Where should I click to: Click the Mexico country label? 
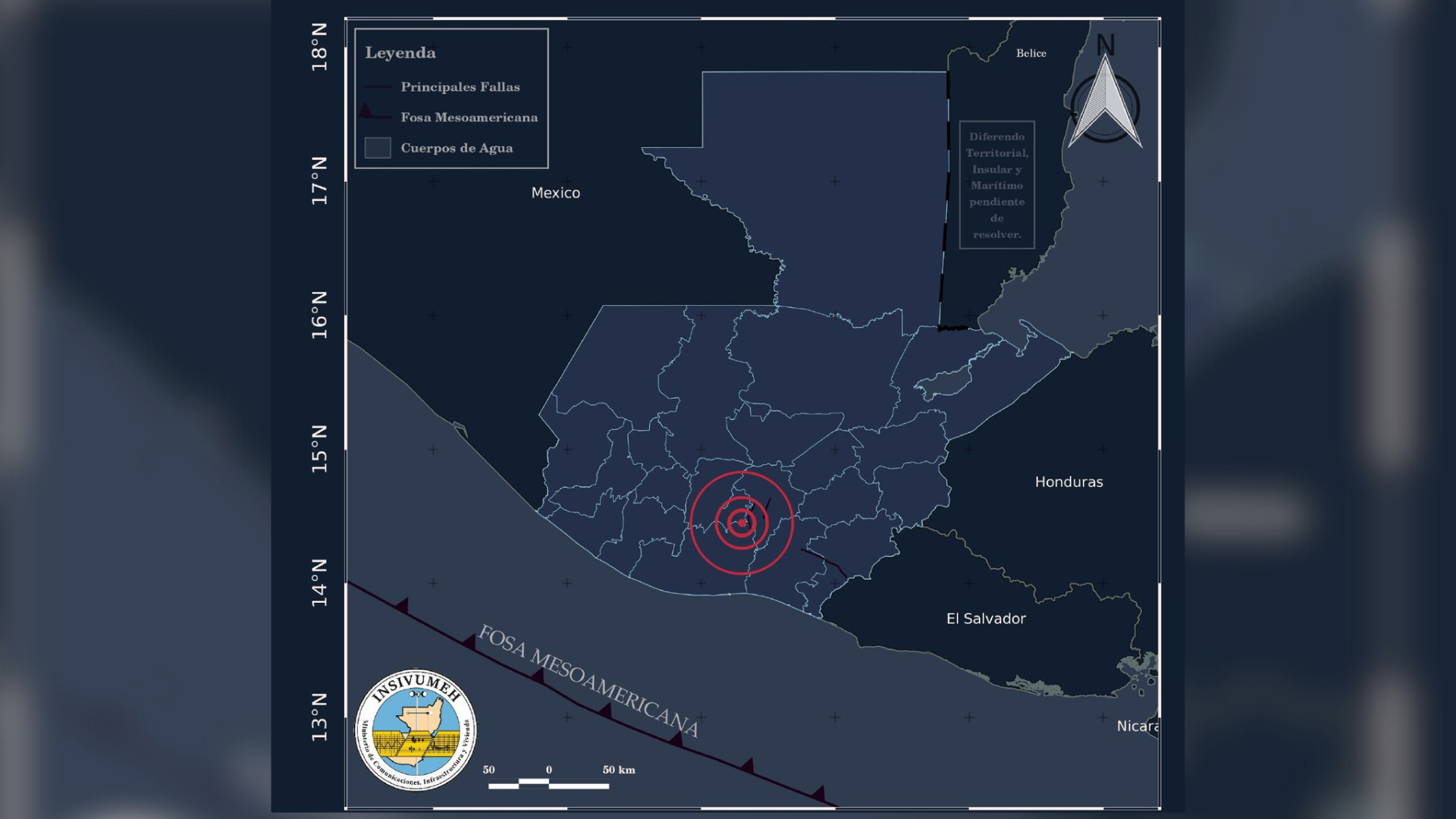coord(555,193)
